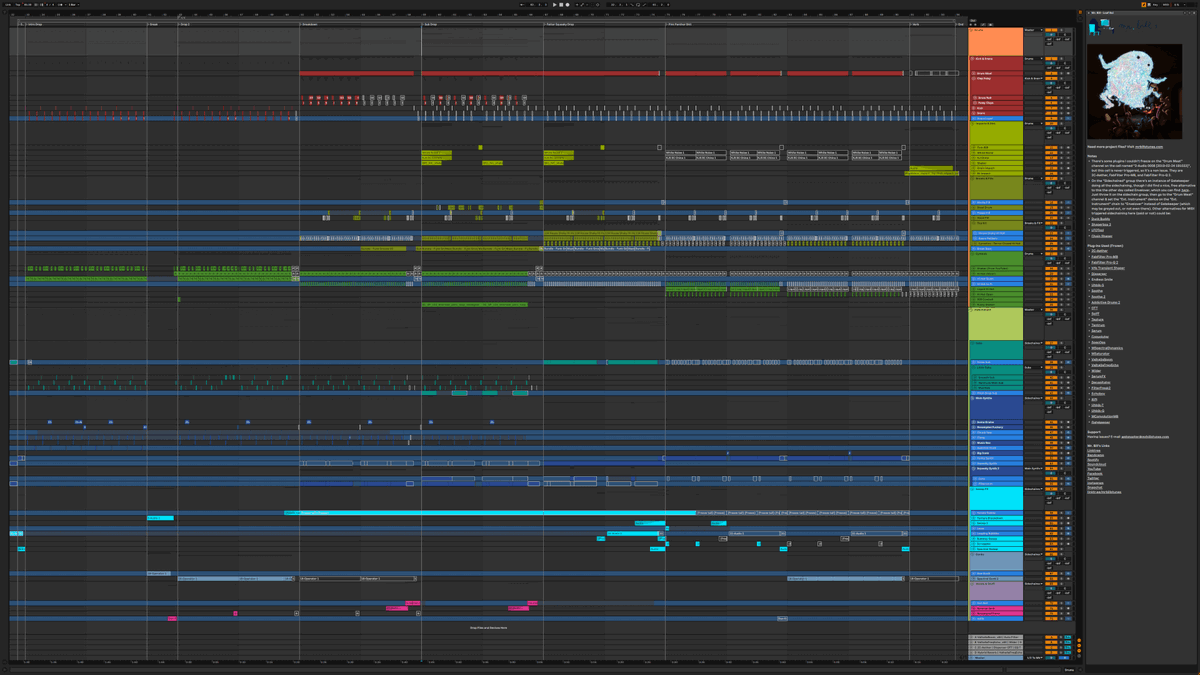Open the 3C-Aether plug-in link

1100,251
